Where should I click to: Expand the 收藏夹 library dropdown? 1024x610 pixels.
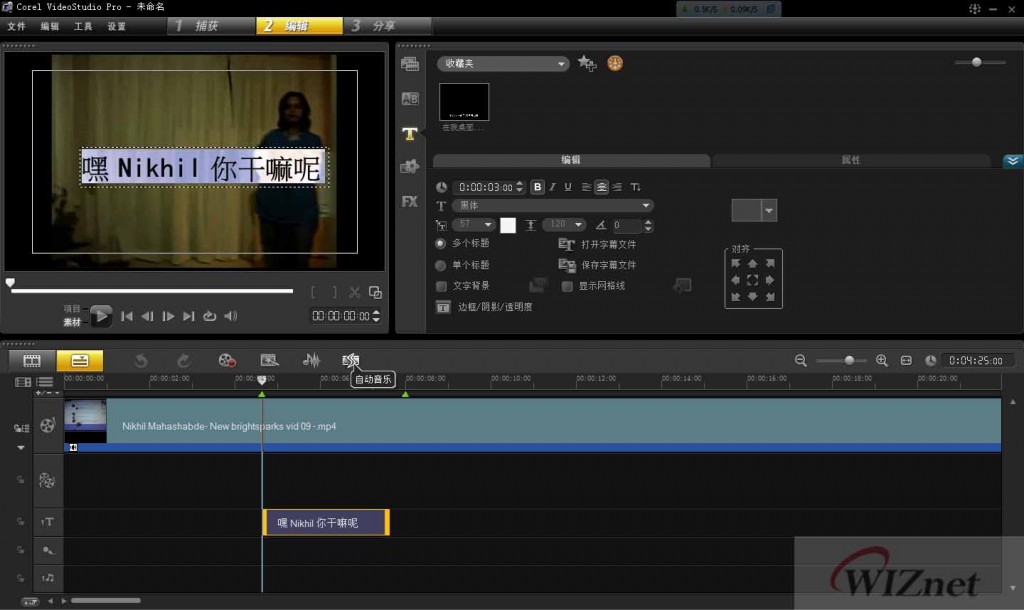[503, 64]
